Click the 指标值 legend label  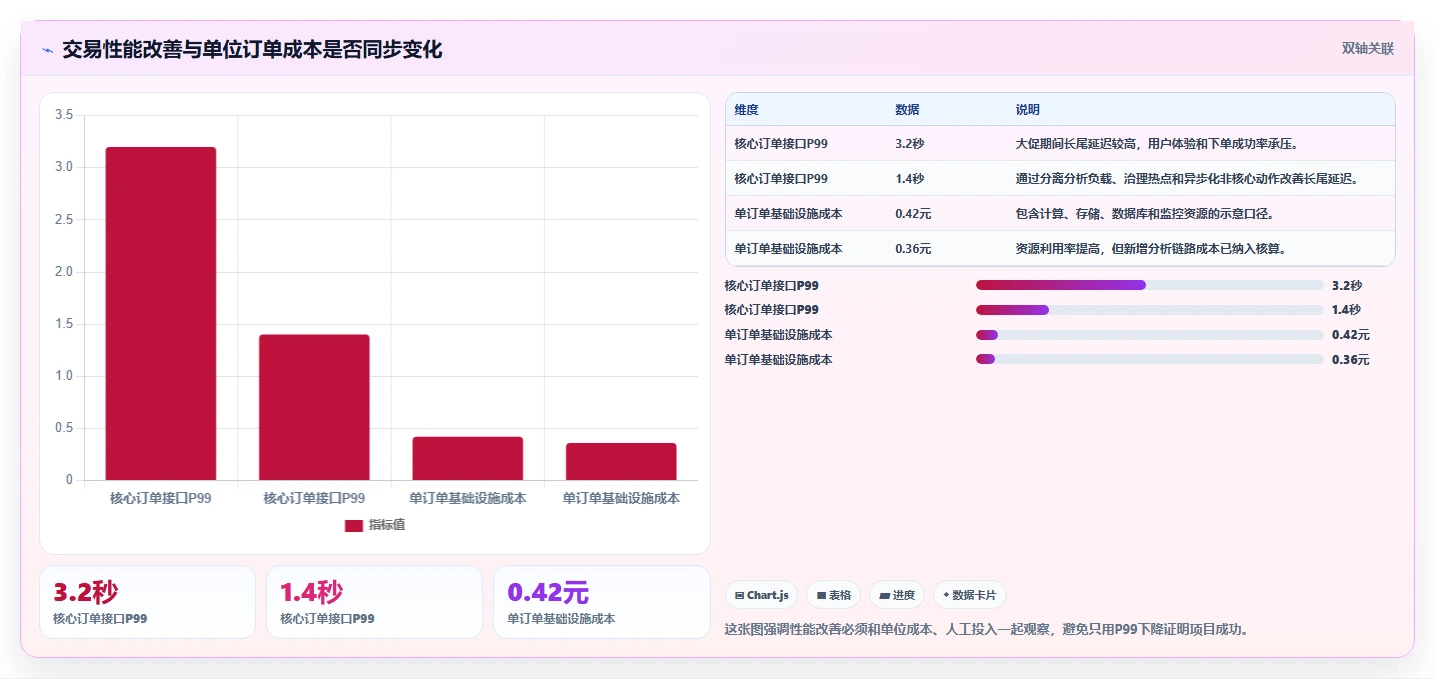click(386, 525)
